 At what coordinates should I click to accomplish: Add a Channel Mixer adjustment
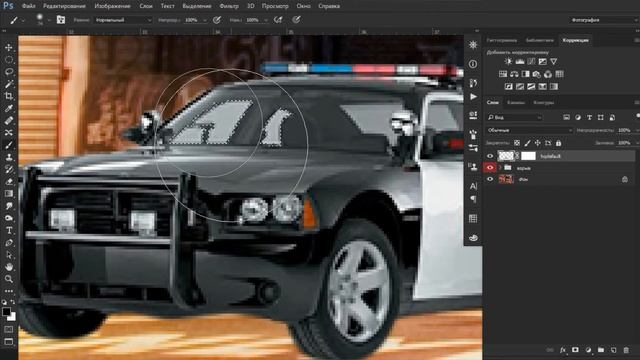click(548, 74)
